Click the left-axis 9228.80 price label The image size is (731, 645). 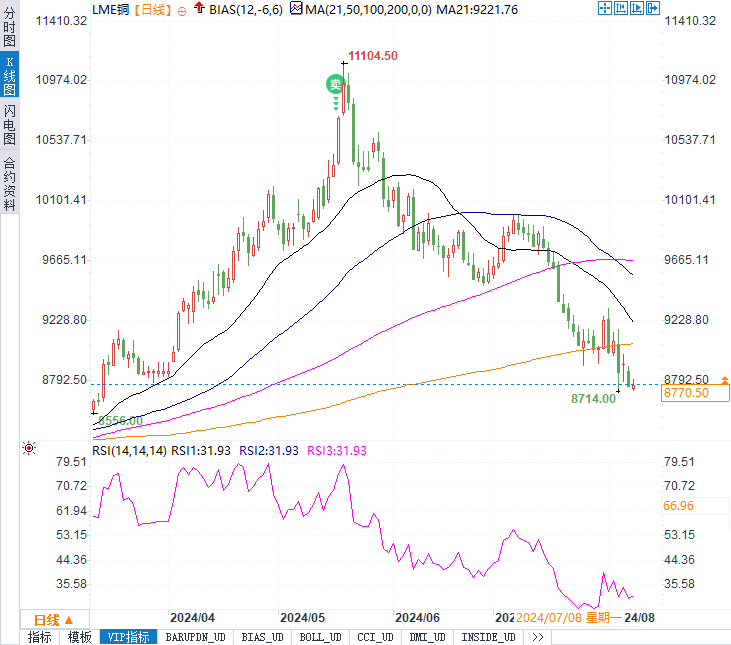64,320
